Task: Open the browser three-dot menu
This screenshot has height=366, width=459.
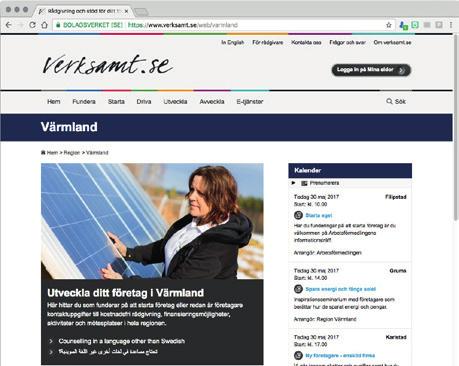Action: (x=451, y=25)
